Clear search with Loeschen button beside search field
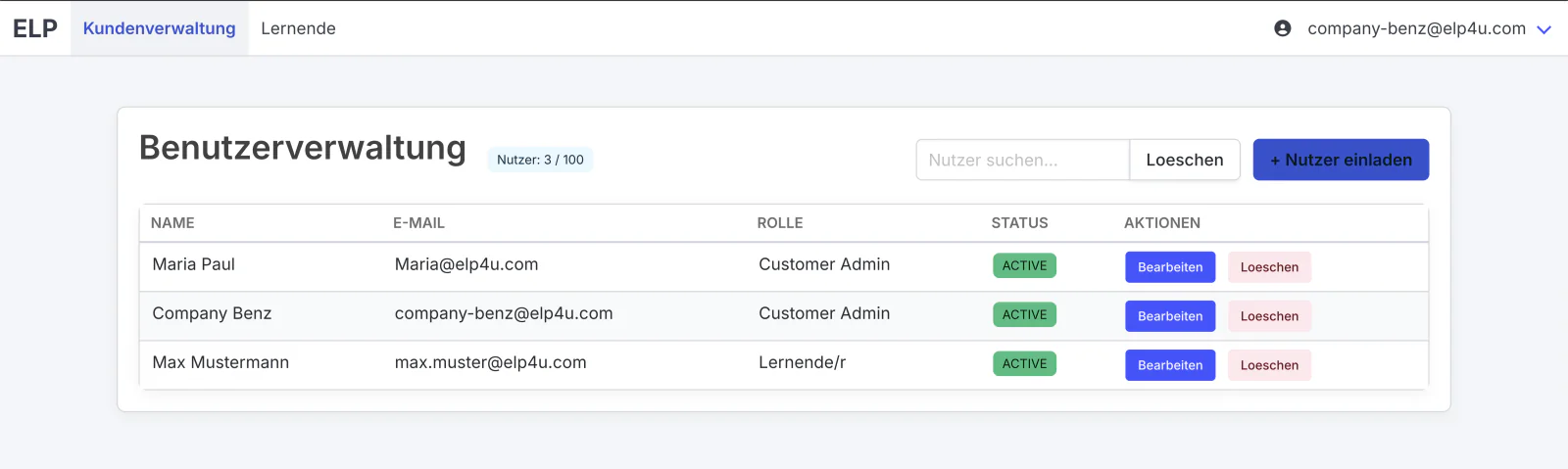Screen dimensions: 1568x469 (x=1185, y=160)
